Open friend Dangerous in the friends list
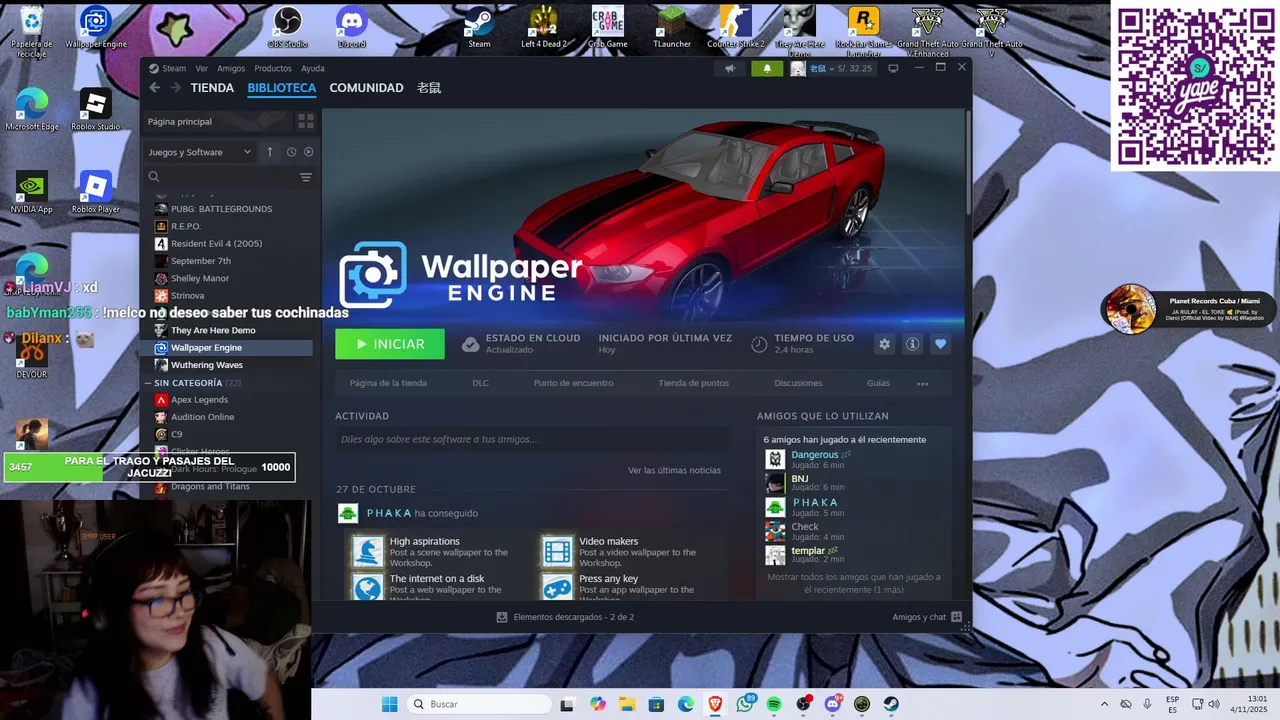Screen dimensions: 1280x720 [815, 455]
